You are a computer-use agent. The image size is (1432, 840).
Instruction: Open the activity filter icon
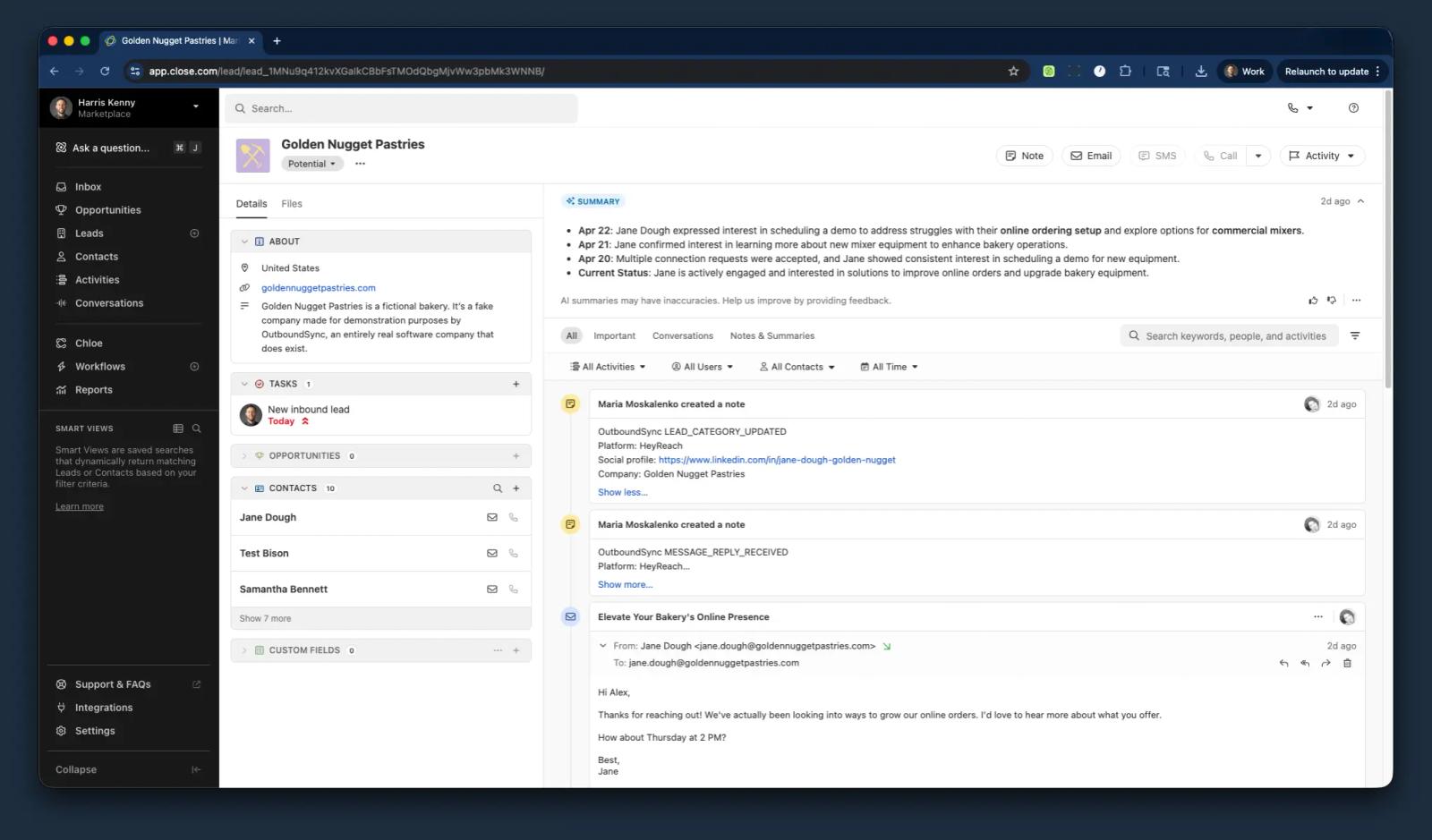1355,336
